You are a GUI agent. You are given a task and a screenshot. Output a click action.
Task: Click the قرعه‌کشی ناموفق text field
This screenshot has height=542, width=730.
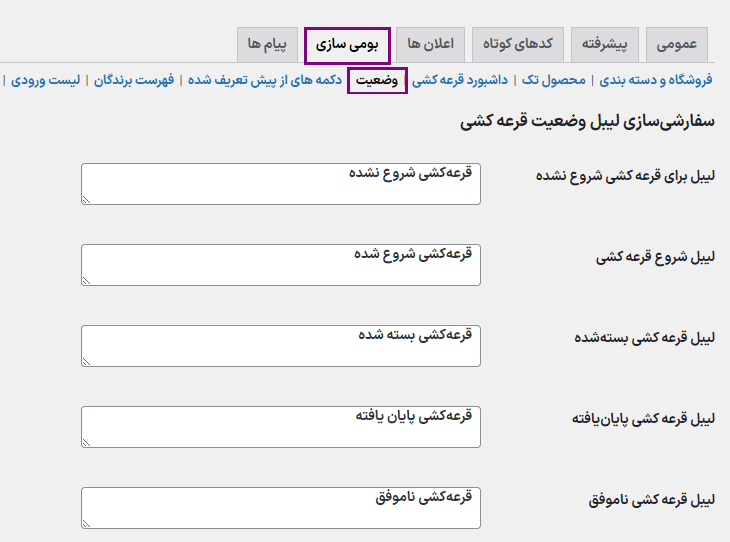[280, 508]
